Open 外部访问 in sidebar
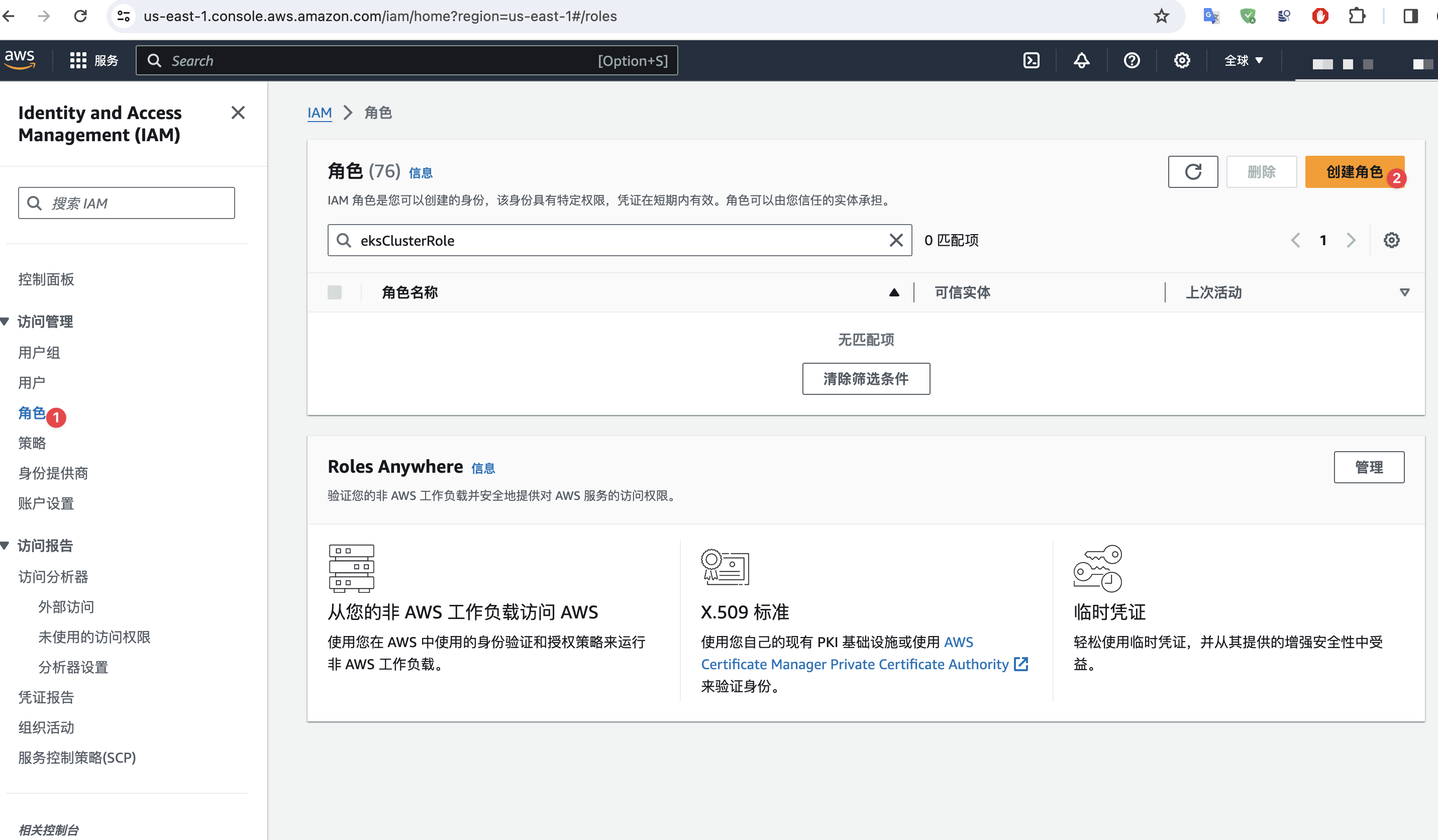This screenshot has height=840, width=1438. point(66,607)
